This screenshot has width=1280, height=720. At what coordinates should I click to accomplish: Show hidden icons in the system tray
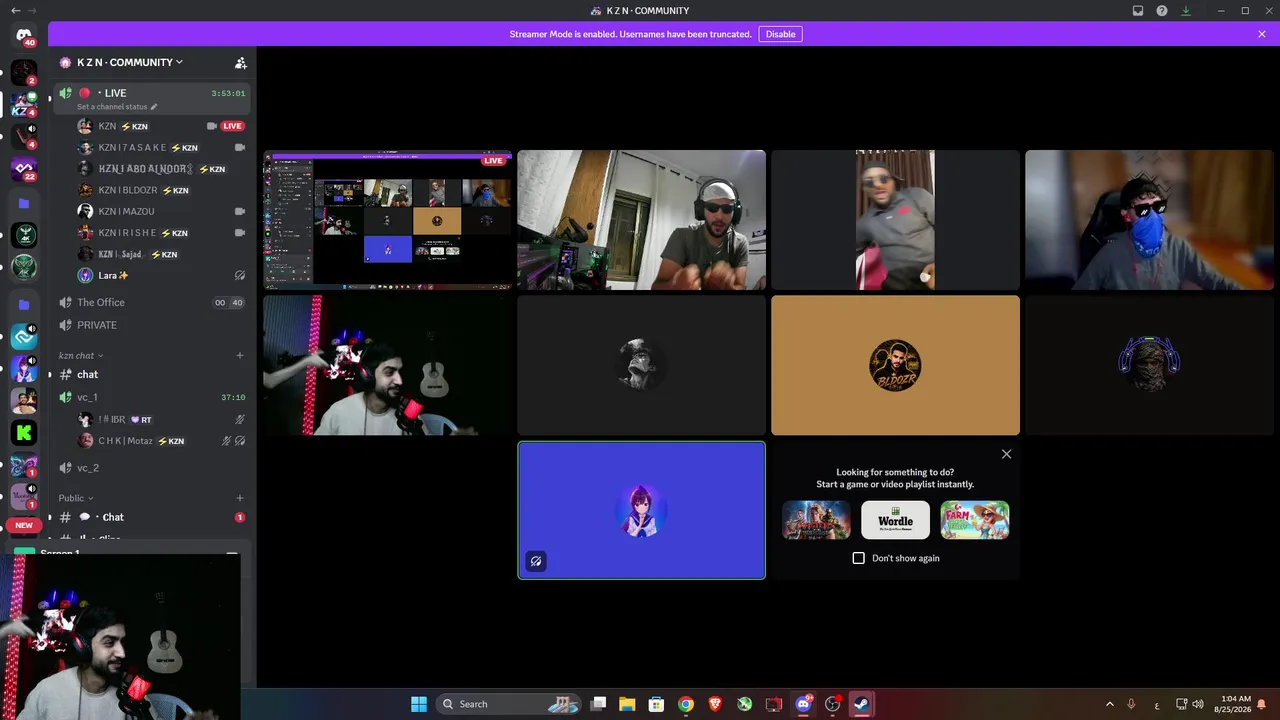click(x=1109, y=704)
